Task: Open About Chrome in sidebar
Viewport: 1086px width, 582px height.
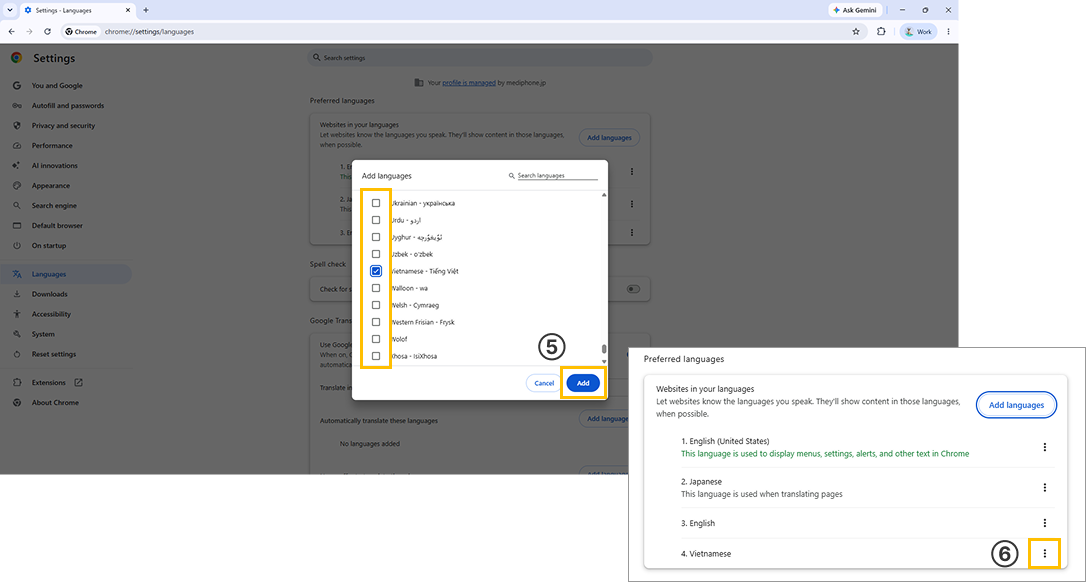Action: pos(55,403)
